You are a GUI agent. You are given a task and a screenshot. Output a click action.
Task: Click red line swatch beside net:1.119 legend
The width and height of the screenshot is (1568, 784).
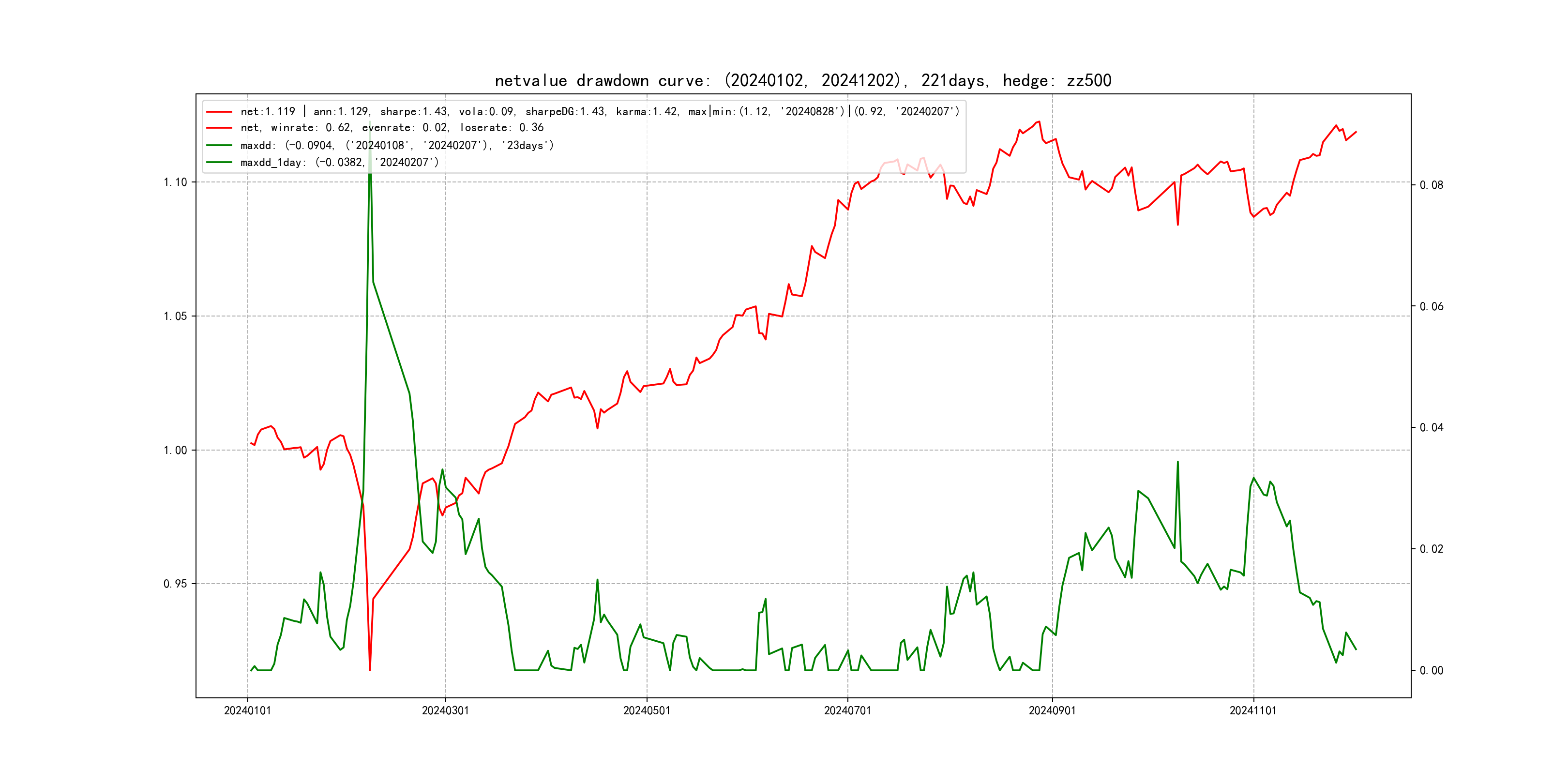219,112
